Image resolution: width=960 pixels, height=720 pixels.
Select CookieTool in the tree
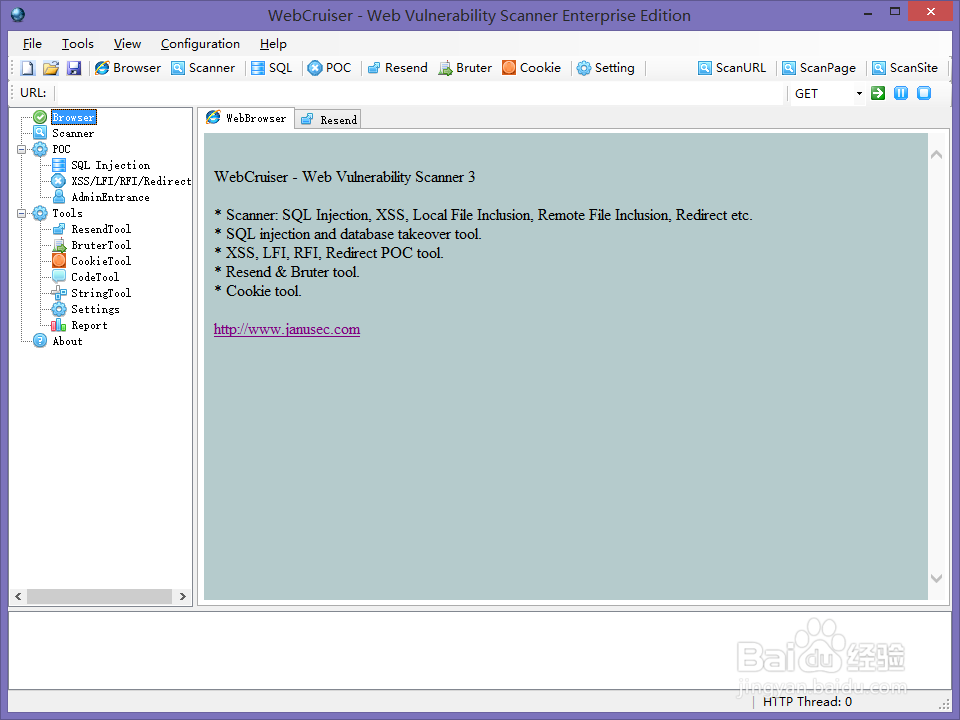pyautogui.click(x=101, y=261)
